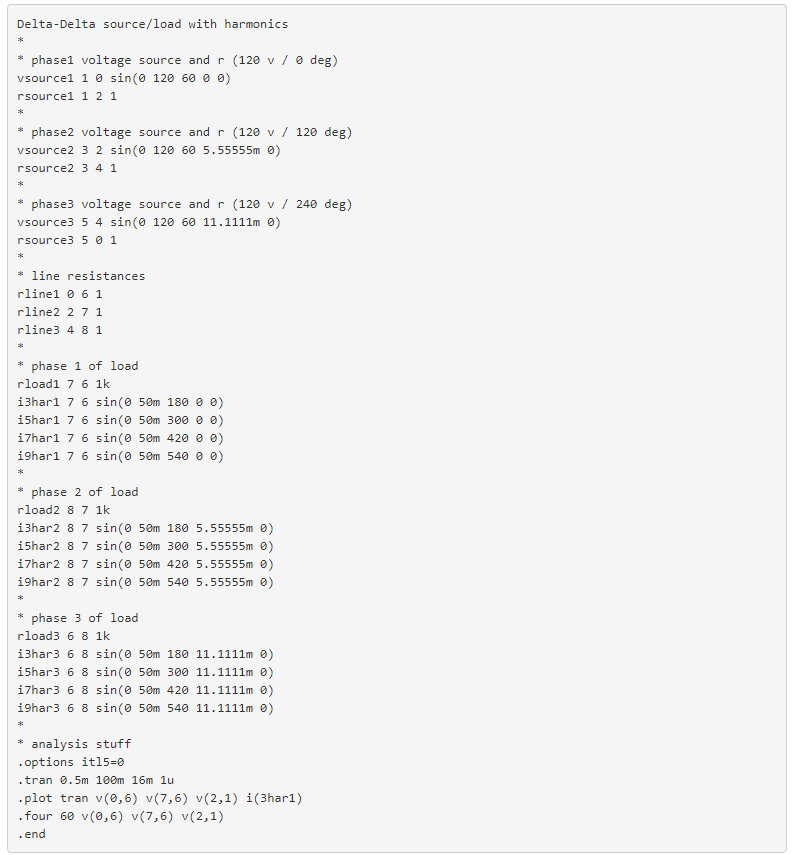Click the i7har3 current source line
The width and height of the screenshot is (792, 855).
145,690
